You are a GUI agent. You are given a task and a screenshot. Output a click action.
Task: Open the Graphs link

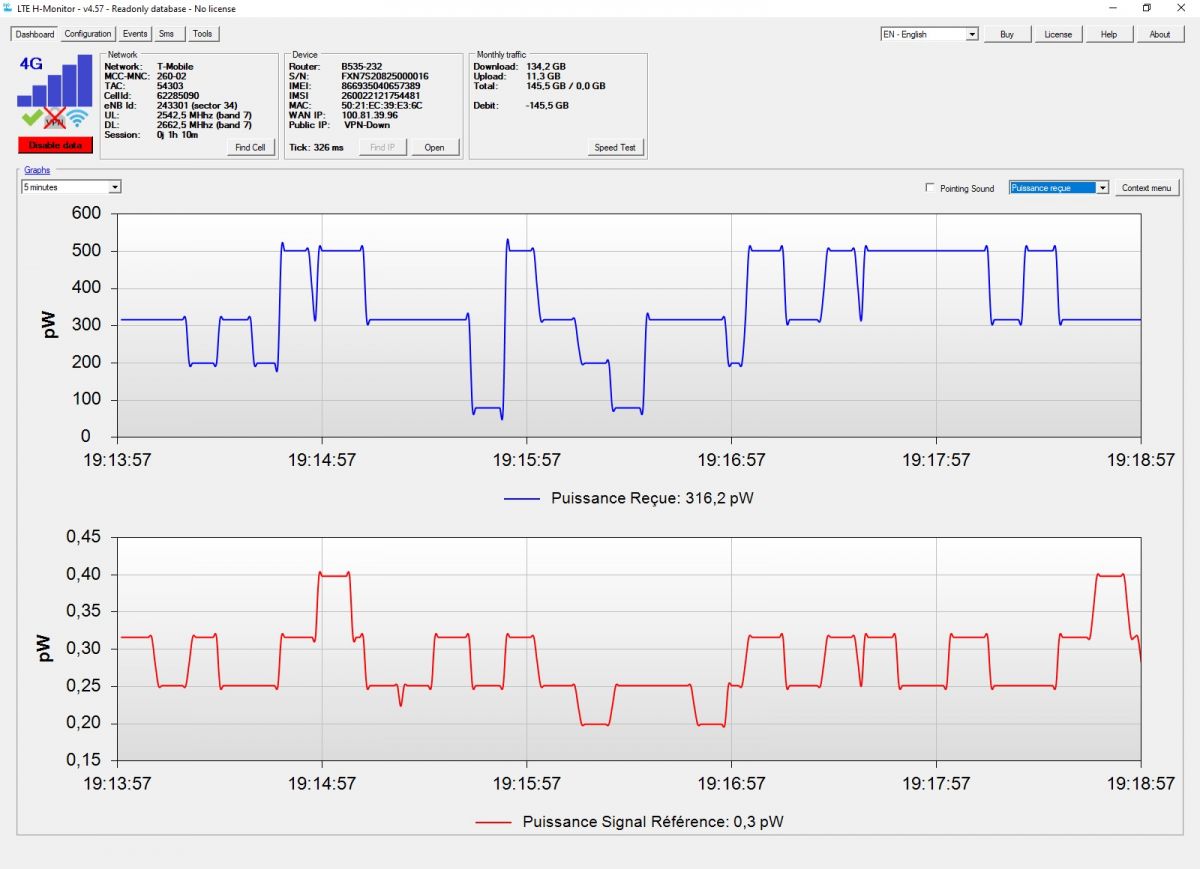click(37, 170)
